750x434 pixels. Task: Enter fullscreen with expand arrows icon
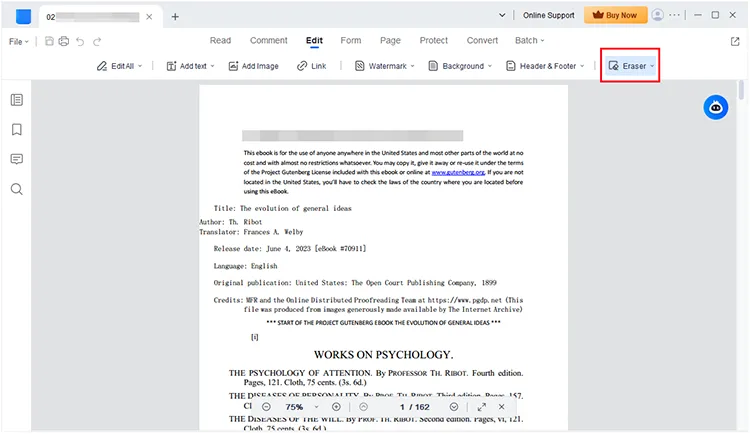click(x=482, y=407)
